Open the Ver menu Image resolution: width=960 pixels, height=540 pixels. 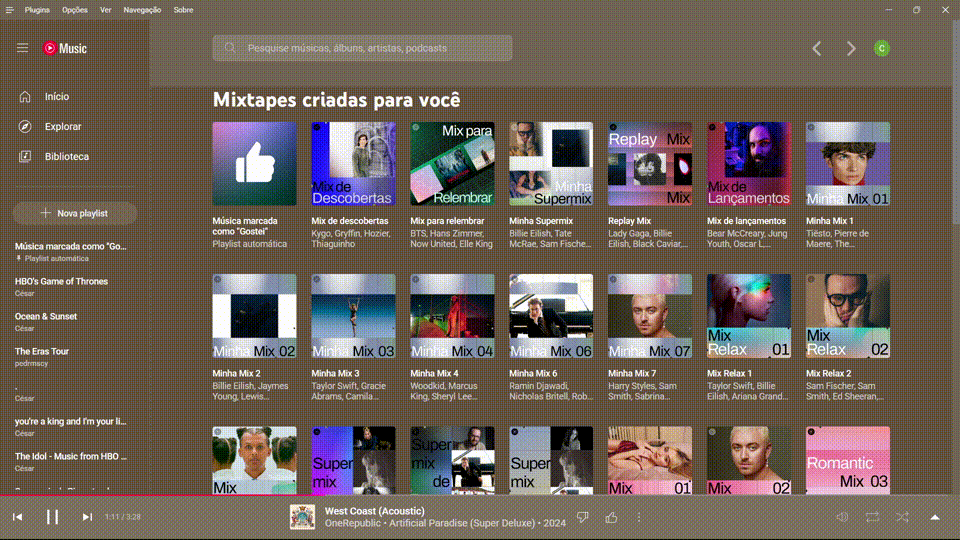click(x=105, y=10)
